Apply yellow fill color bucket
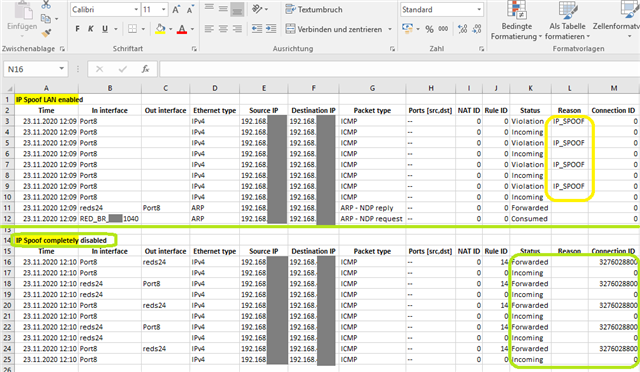Viewport: 640px width, 372px height. tap(160, 29)
